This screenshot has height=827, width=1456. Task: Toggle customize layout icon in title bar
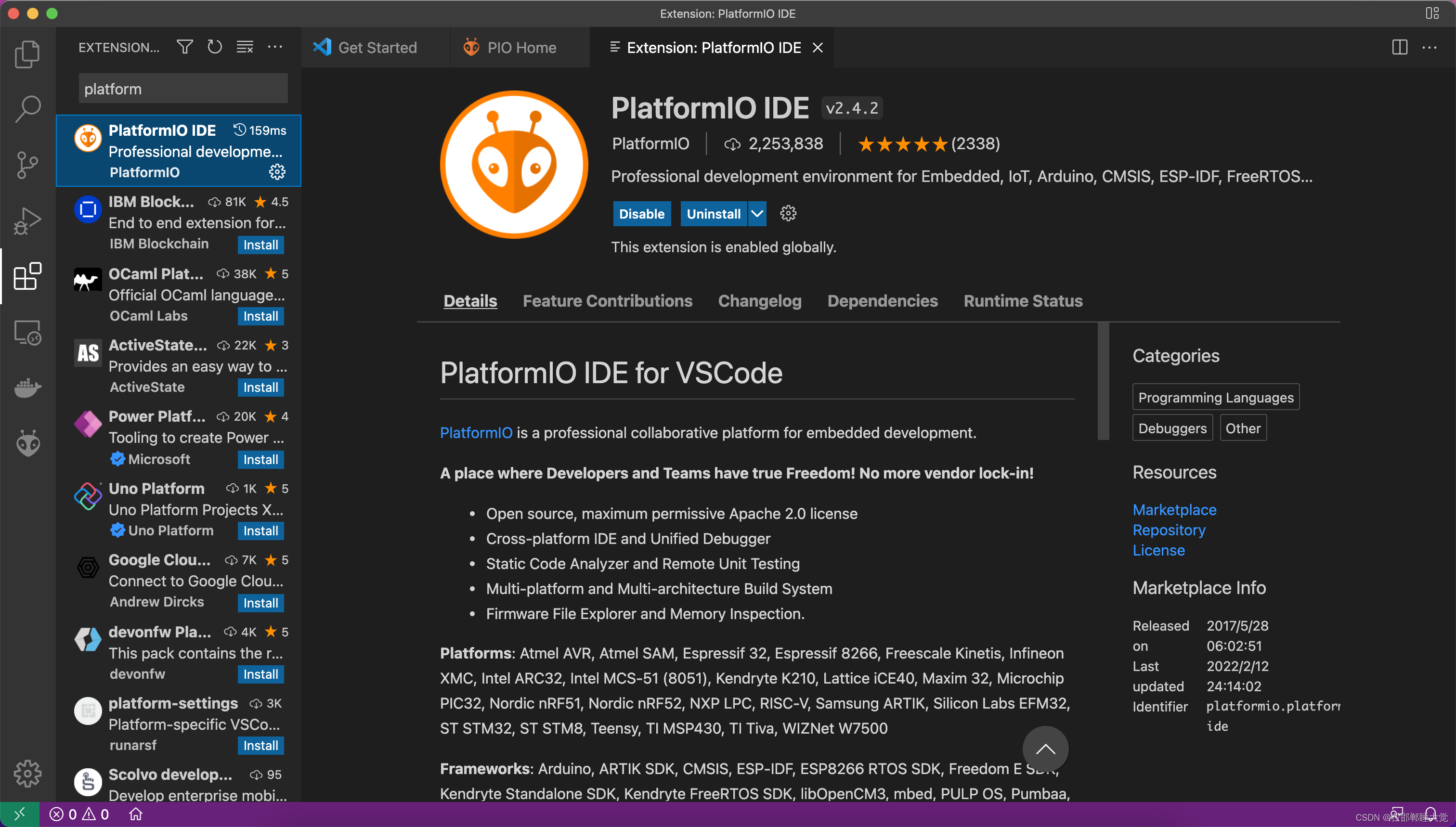point(1432,13)
